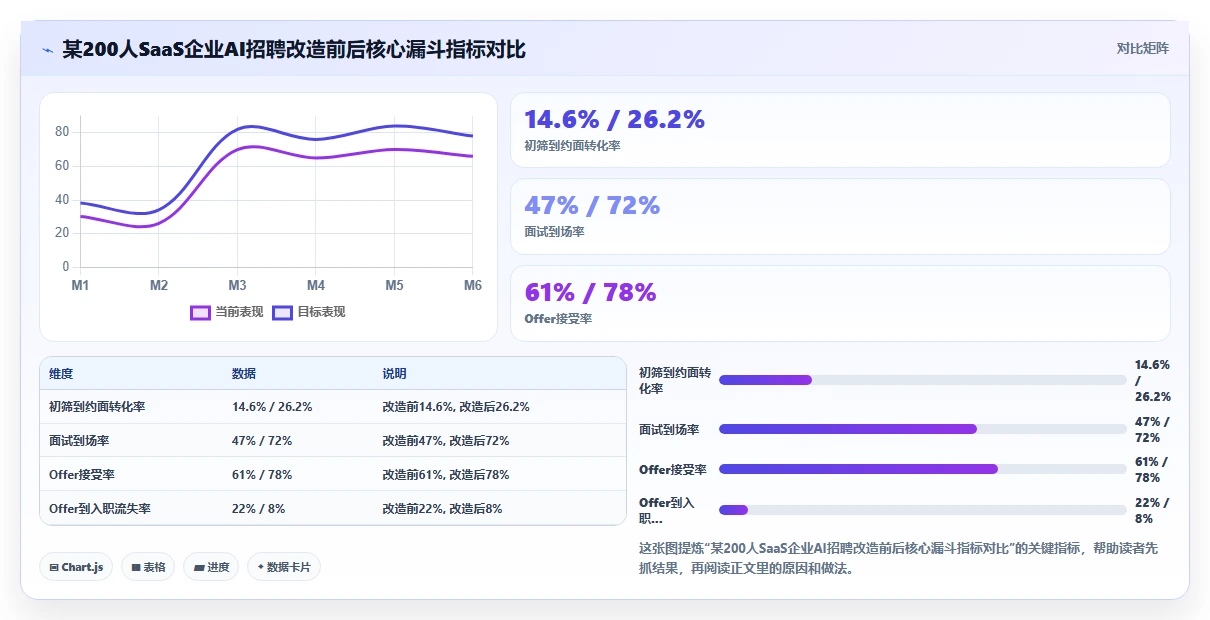Screen dimensions: 1210x620
Task: Click the M5 axis label on chart
Action: point(394,286)
